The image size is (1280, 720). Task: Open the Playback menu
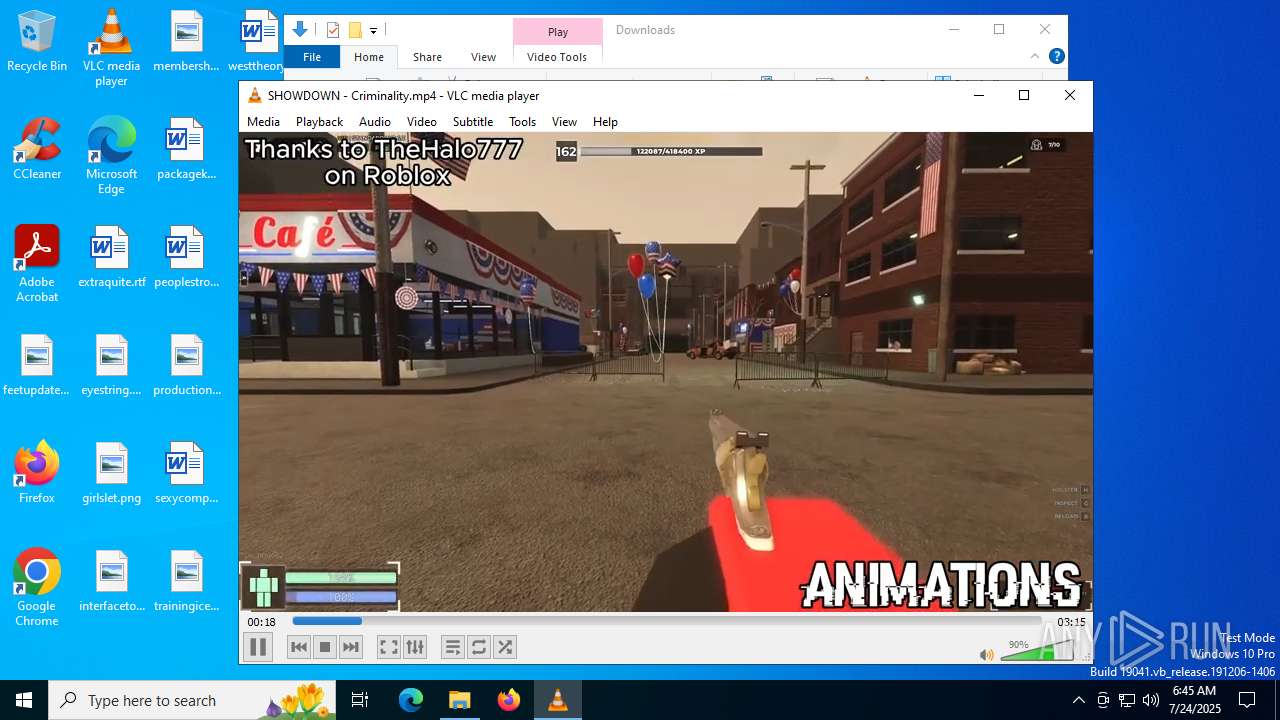point(319,121)
